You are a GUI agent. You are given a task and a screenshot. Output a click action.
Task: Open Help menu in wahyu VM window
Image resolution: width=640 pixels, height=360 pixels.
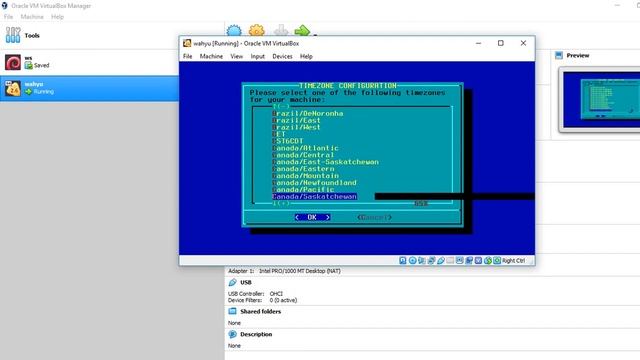point(306,56)
